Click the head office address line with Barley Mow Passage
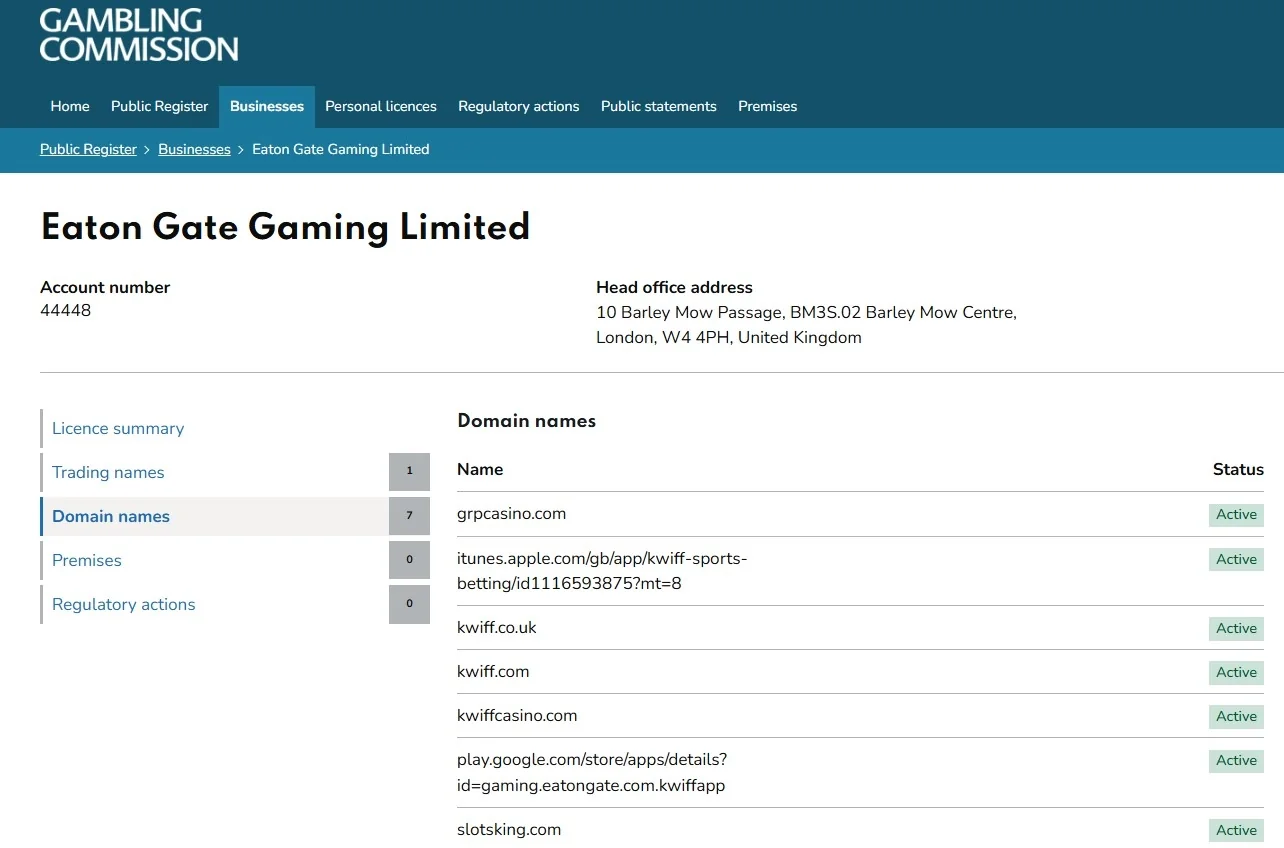The height and width of the screenshot is (848, 1284). 806,312
